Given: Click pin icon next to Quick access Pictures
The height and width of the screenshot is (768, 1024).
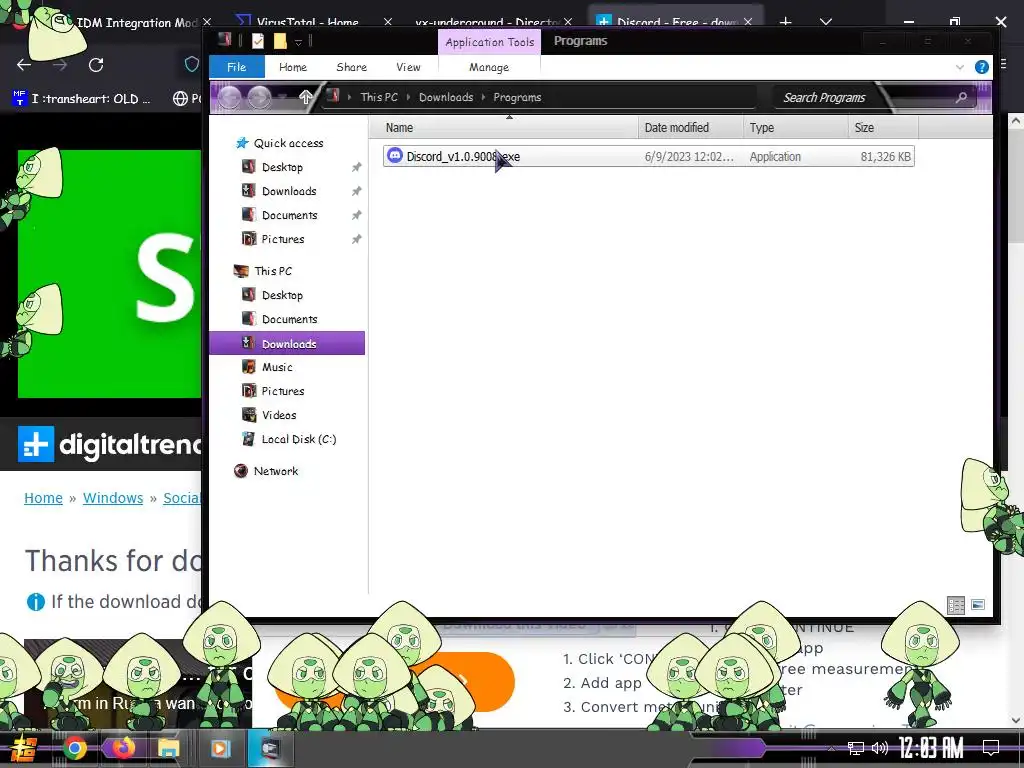Looking at the screenshot, I should pyautogui.click(x=357, y=240).
